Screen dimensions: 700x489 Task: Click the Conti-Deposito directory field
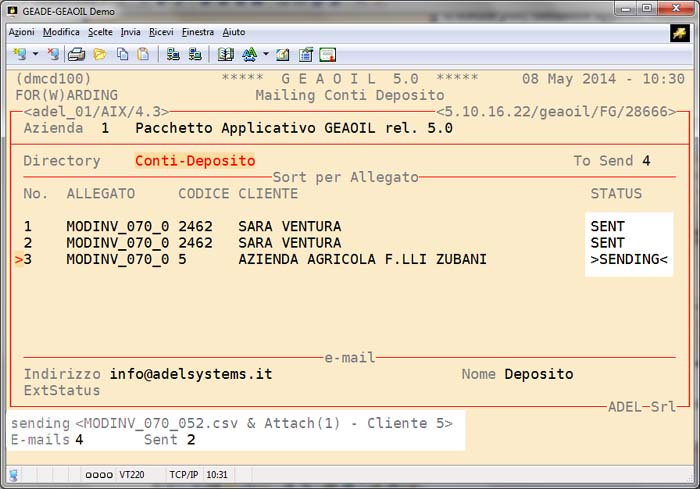(195, 161)
